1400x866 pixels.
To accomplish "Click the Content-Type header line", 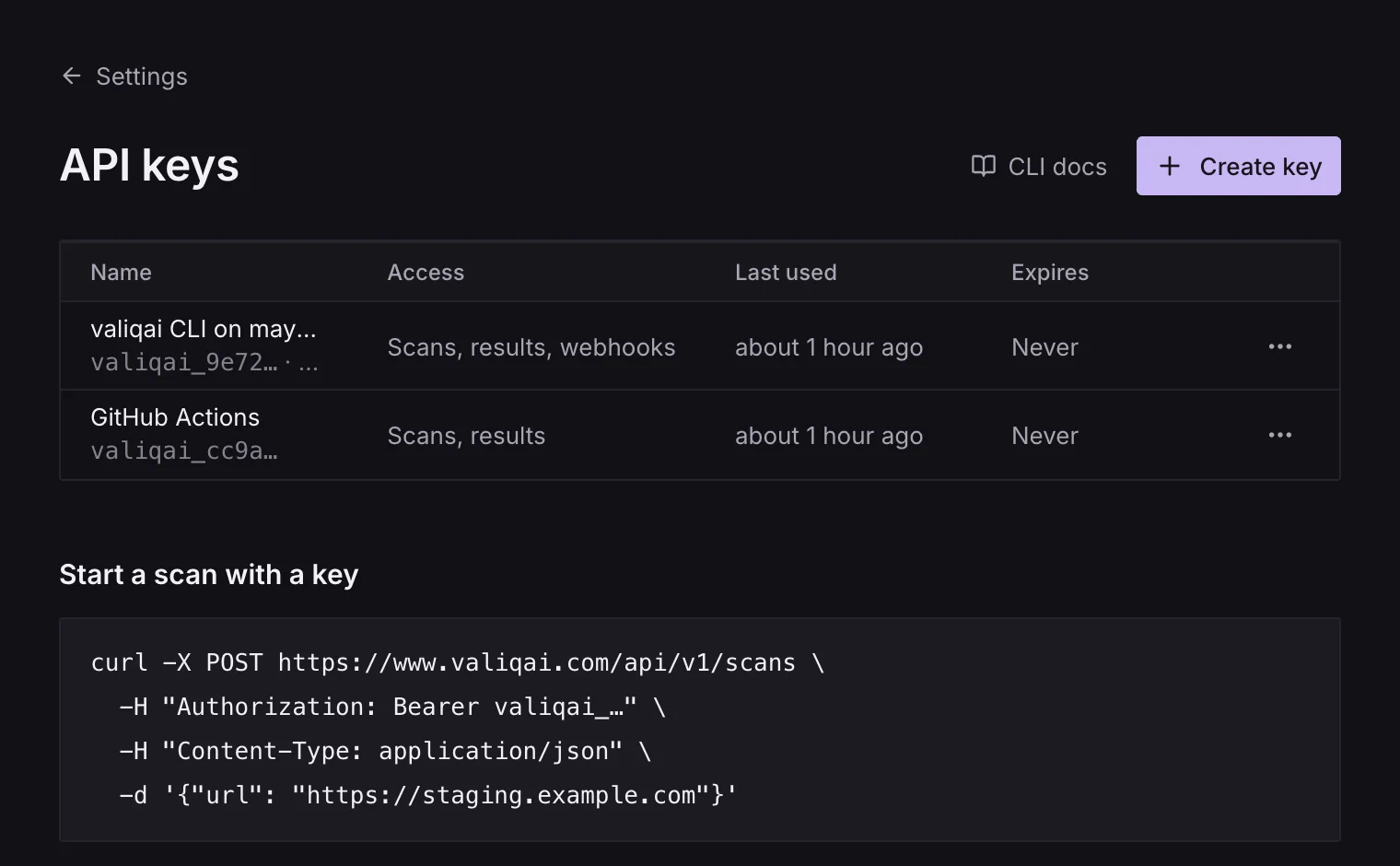I will pos(385,751).
